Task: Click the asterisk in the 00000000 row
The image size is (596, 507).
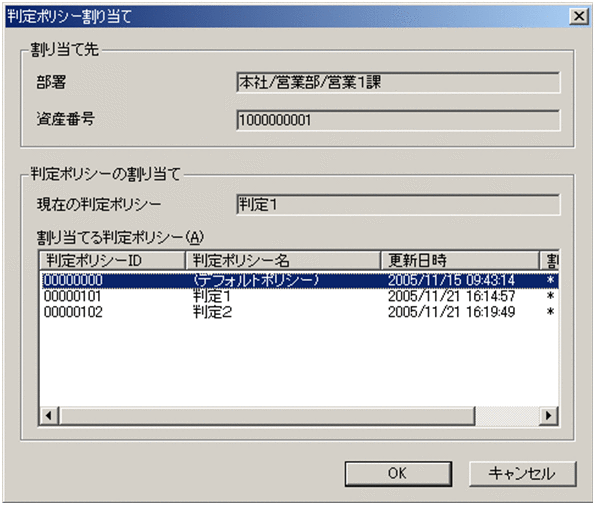Action: tap(550, 280)
